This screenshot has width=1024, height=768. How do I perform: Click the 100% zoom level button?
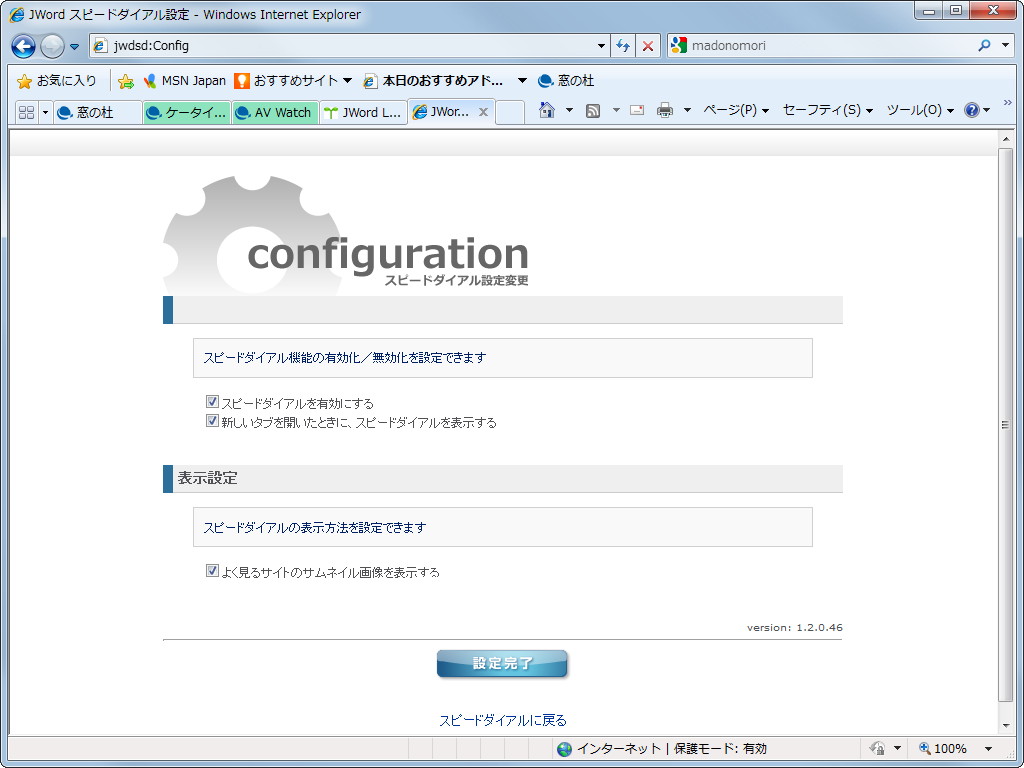tap(942, 748)
